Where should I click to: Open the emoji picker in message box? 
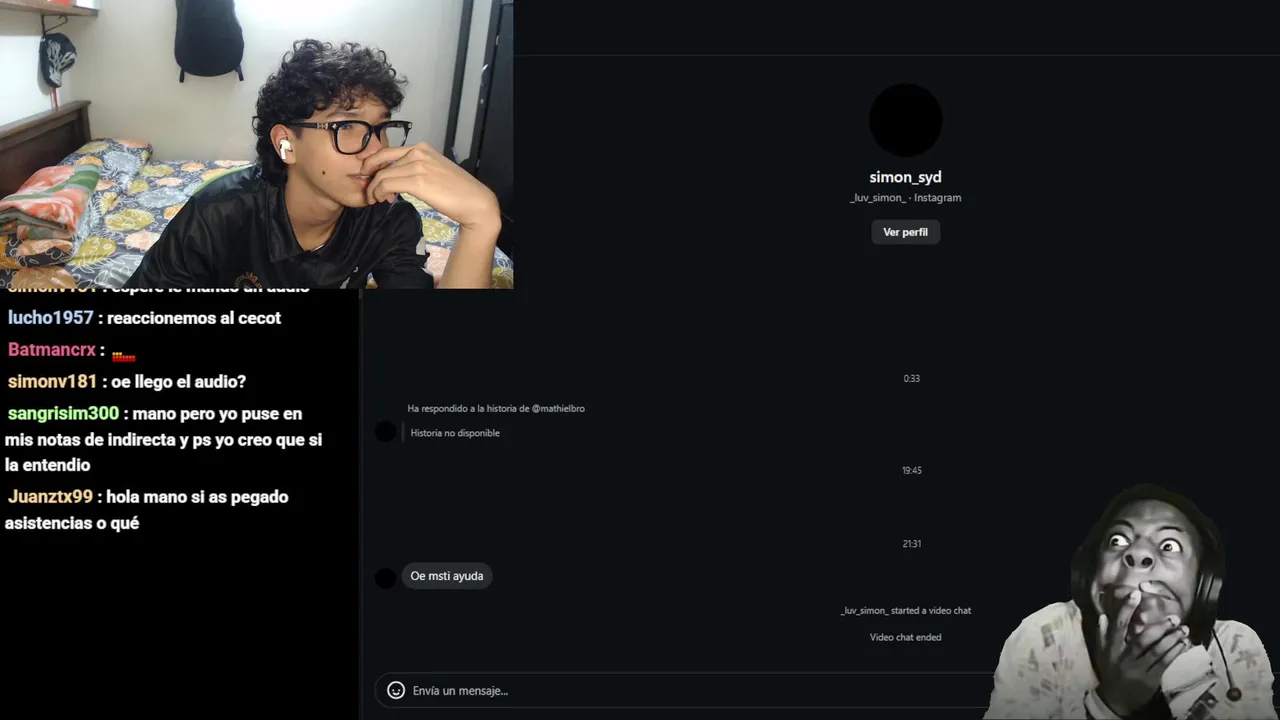(x=396, y=690)
